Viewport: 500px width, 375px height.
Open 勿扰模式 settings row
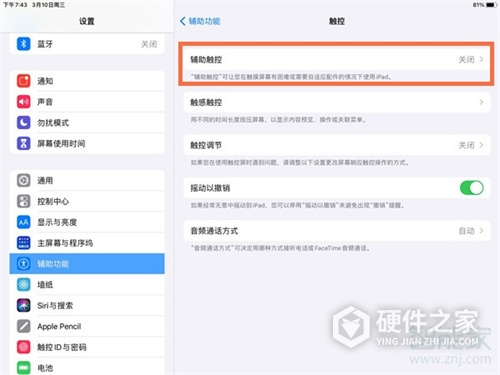[x=87, y=123]
